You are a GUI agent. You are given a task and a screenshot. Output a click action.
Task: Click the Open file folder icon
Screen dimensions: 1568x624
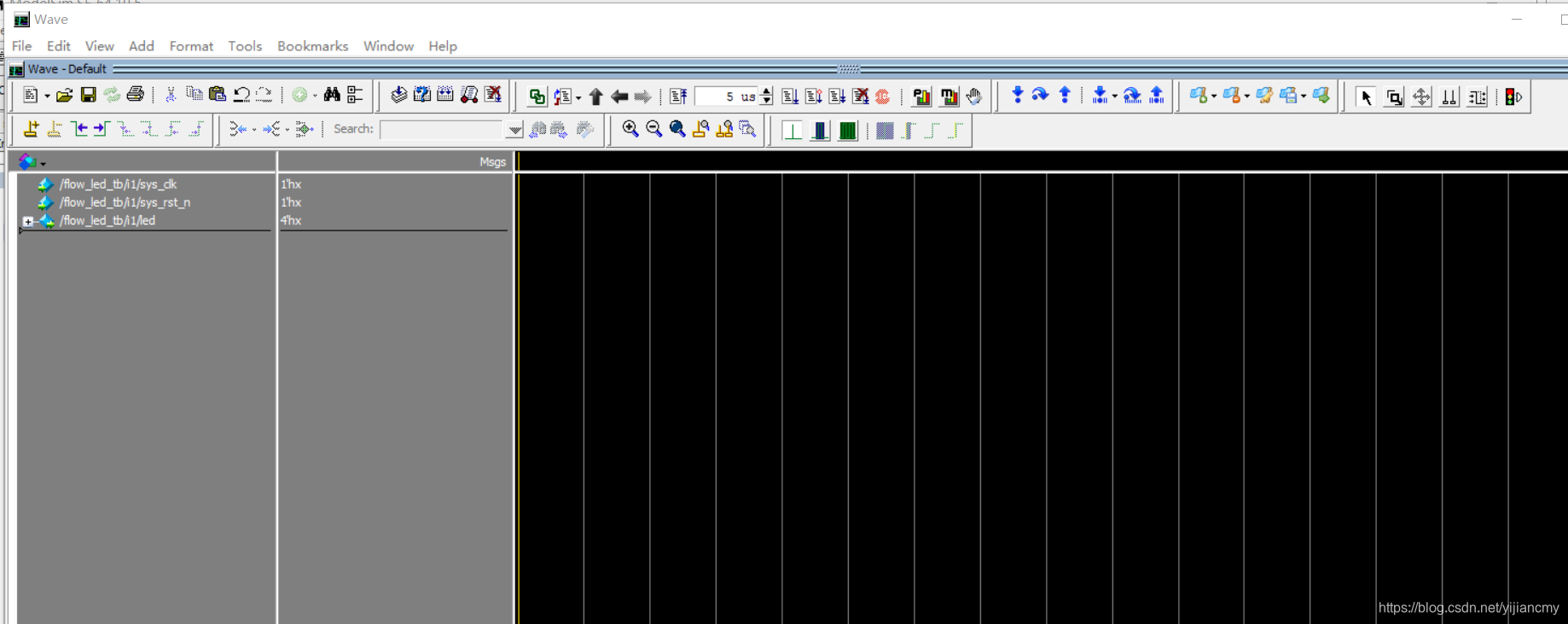[64, 96]
